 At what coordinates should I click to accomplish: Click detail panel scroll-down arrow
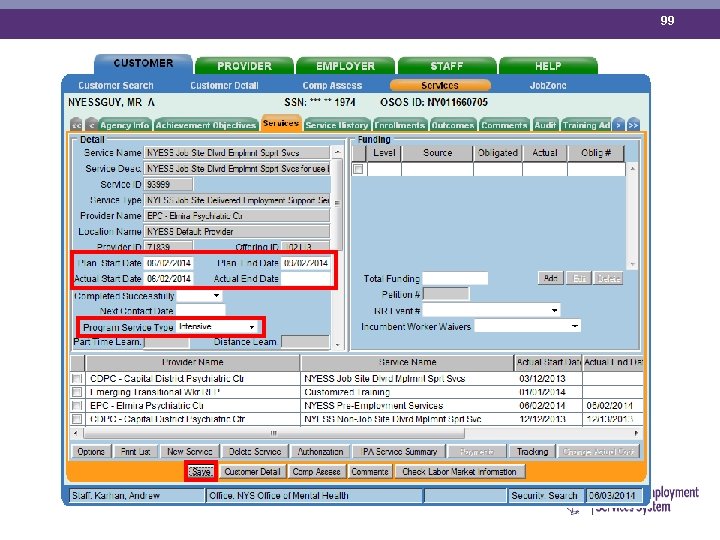pos(337,344)
